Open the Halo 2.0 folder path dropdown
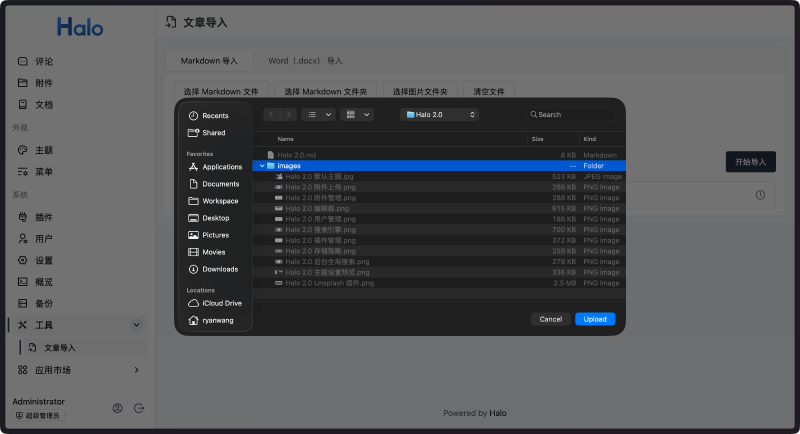 coord(440,115)
